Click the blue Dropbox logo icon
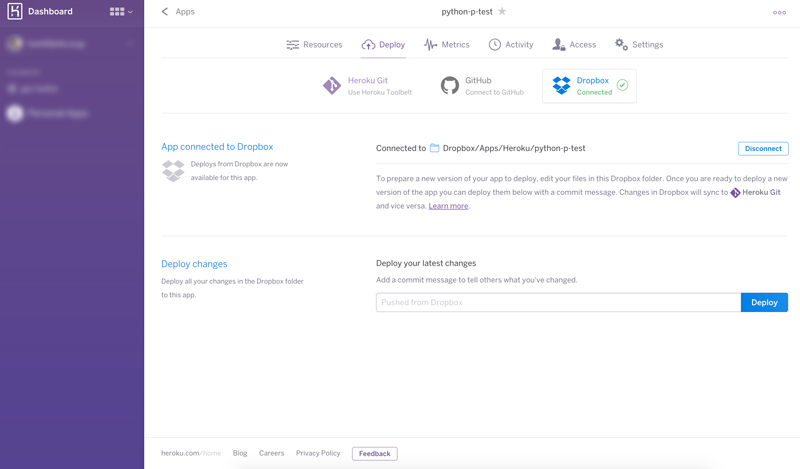Viewport: 800px width, 469px height. [x=561, y=85]
